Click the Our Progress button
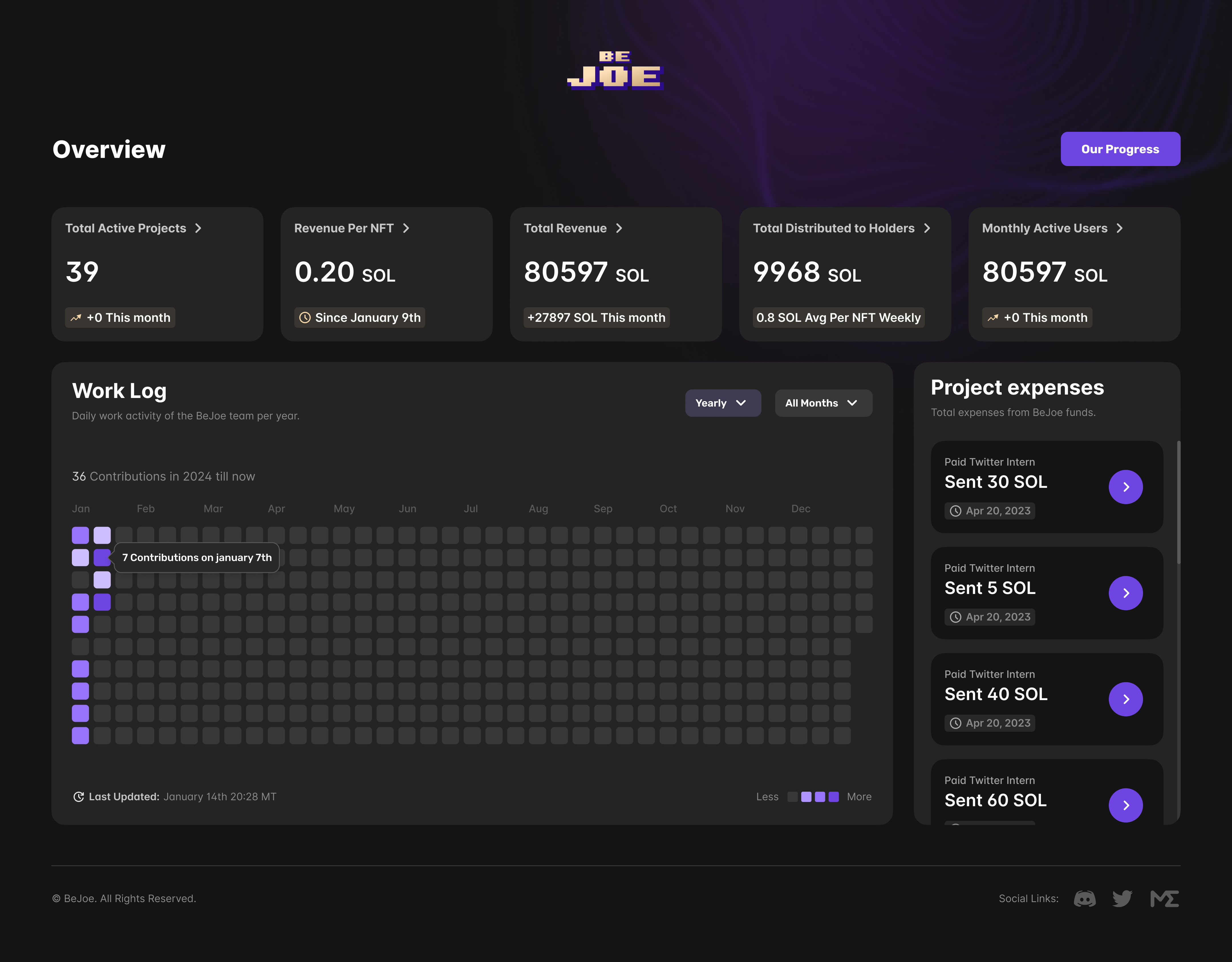 (x=1120, y=149)
